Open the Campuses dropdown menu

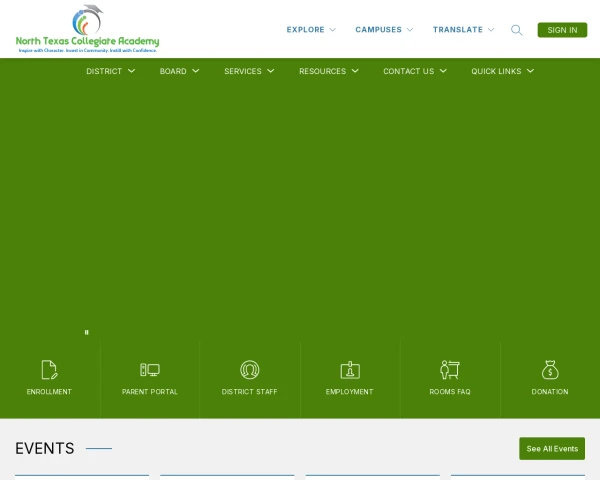pyautogui.click(x=384, y=30)
